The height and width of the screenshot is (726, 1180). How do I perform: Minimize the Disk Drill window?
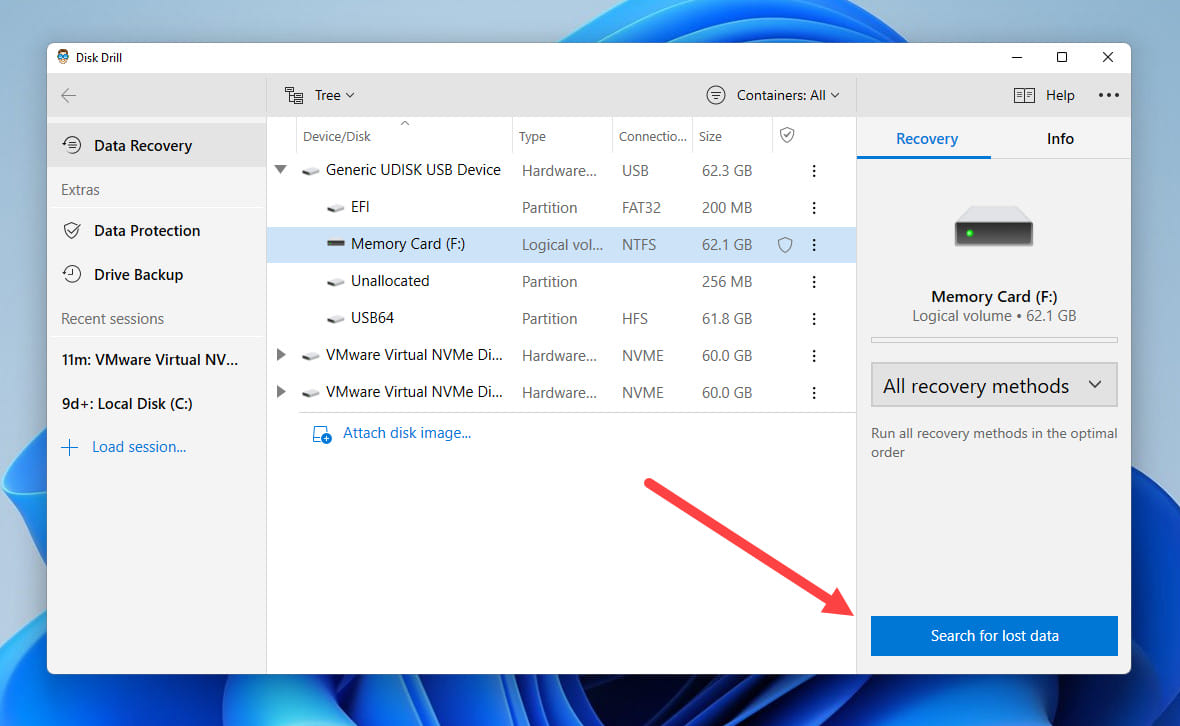[x=1017, y=57]
